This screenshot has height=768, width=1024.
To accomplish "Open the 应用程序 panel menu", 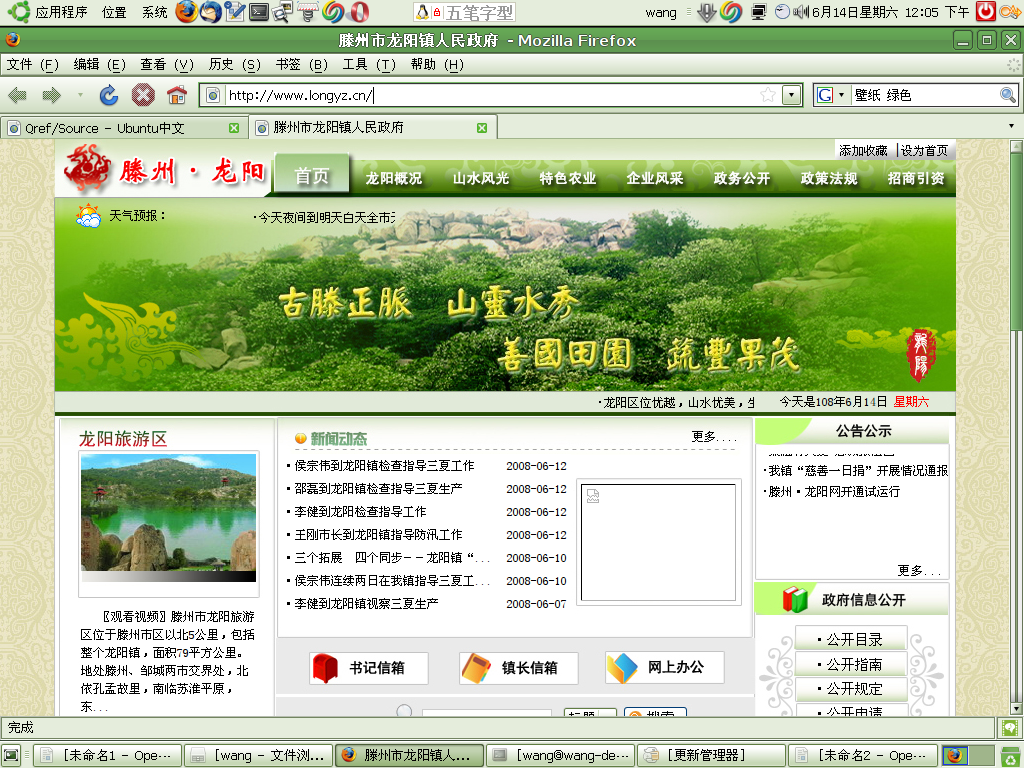I will click(x=61, y=12).
